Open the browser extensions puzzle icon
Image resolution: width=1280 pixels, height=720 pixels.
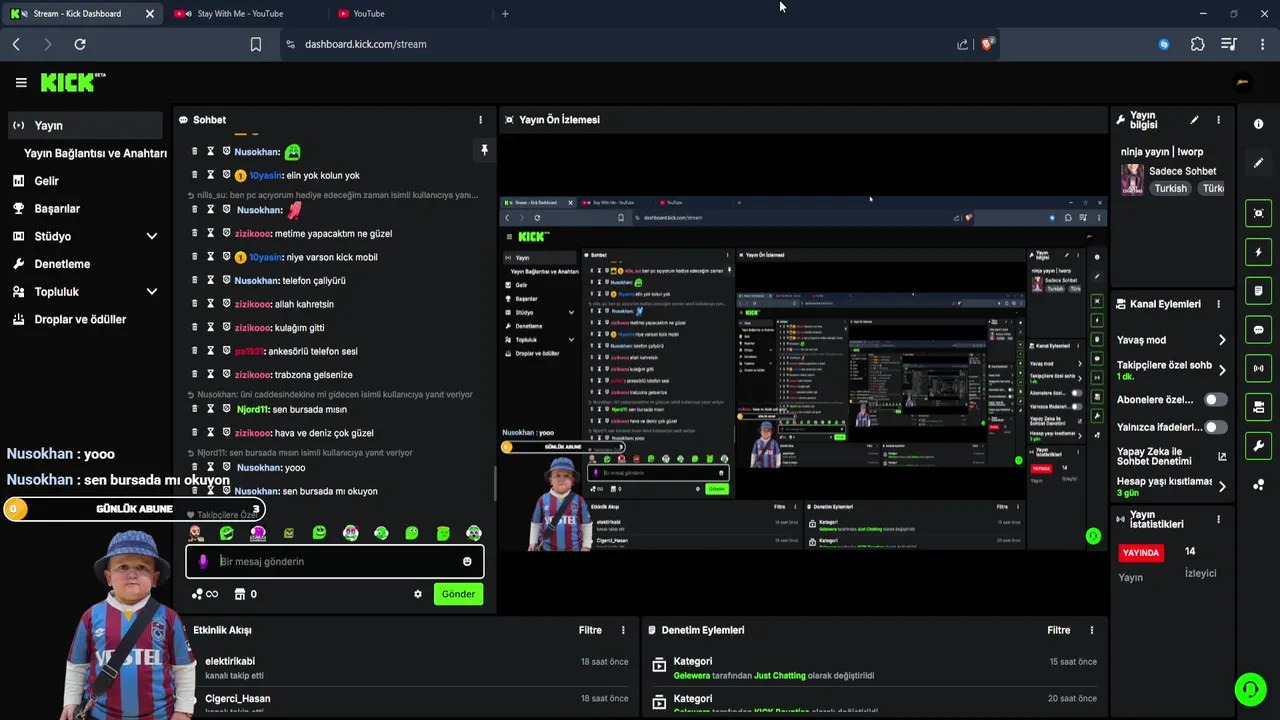1197,44
